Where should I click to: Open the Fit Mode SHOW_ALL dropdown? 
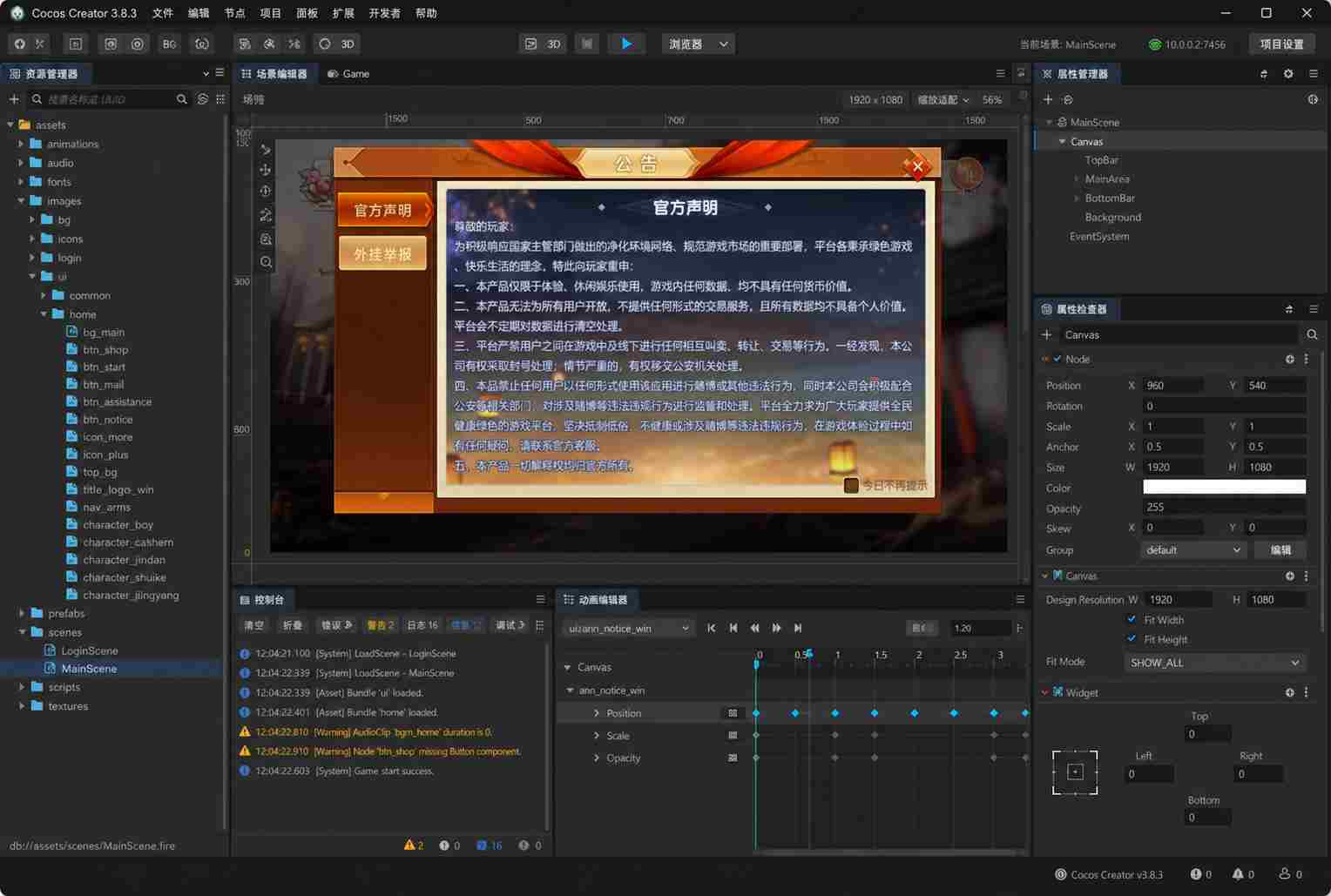click(1214, 663)
